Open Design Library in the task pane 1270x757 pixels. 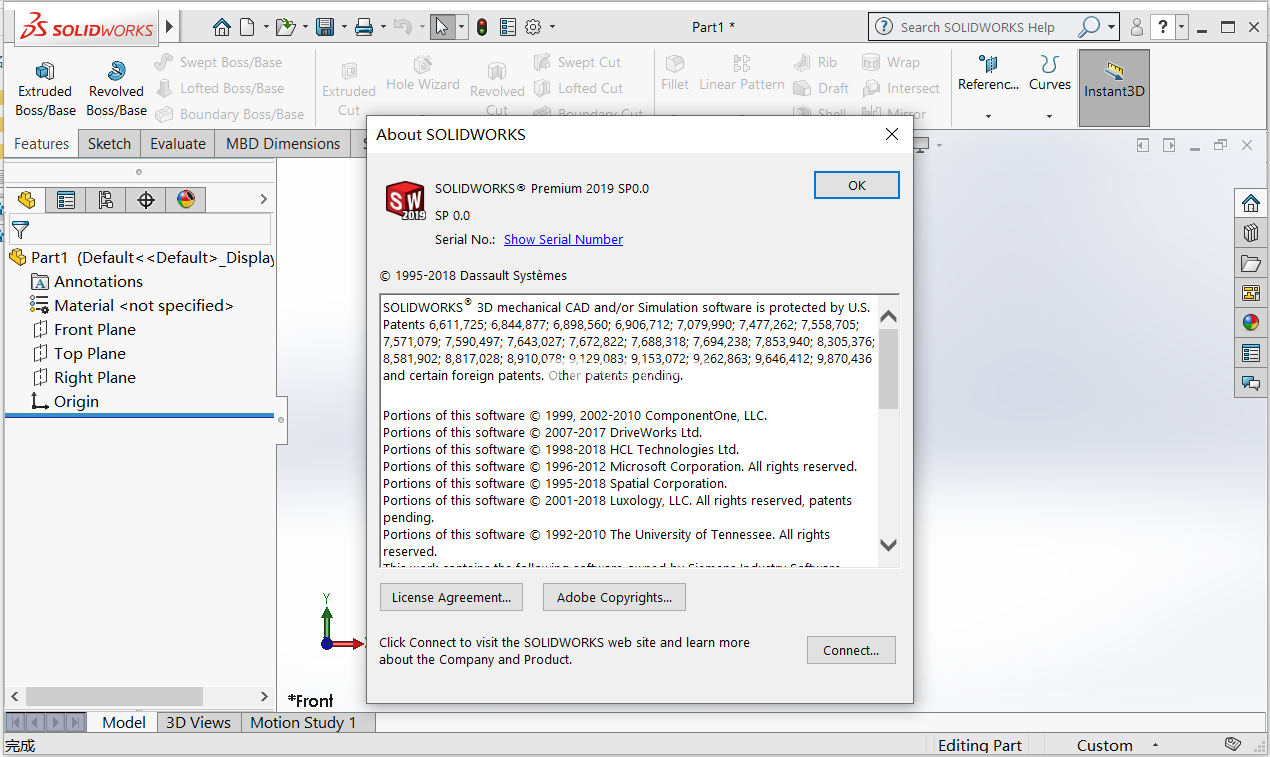tap(1251, 234)
